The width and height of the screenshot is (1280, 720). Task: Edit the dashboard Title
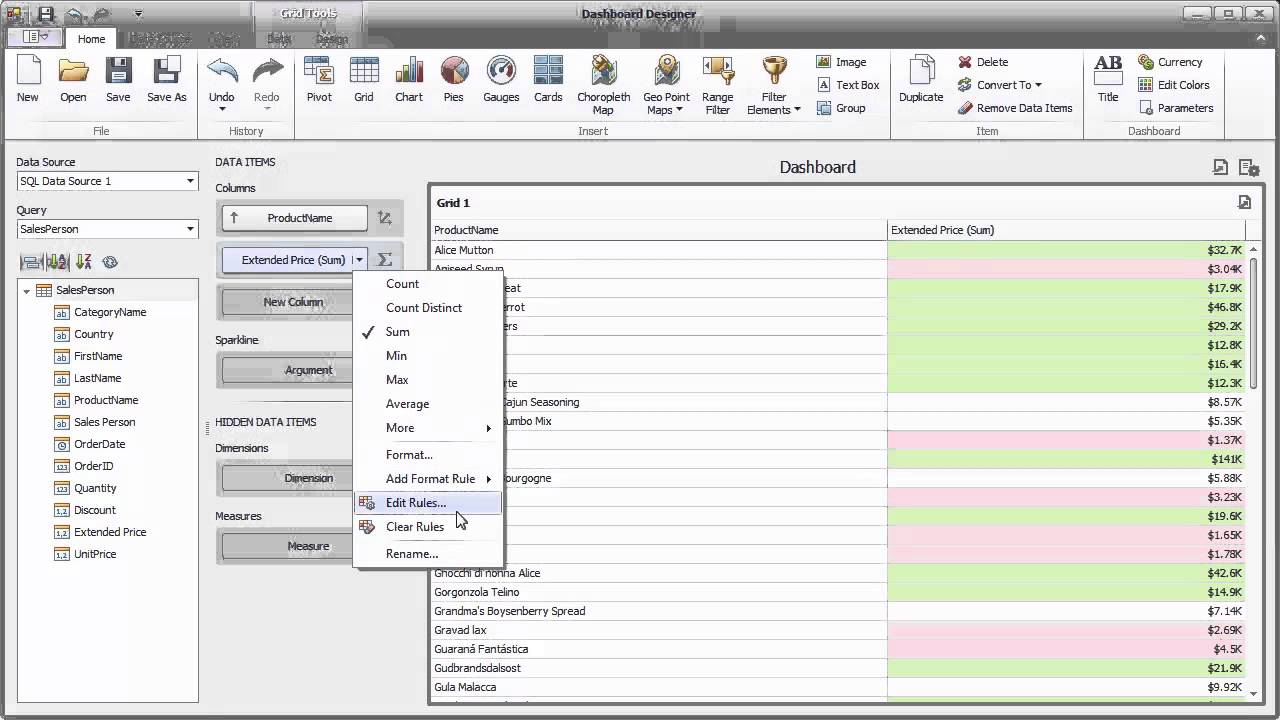pyautogui.click(x=1108, y=80)
